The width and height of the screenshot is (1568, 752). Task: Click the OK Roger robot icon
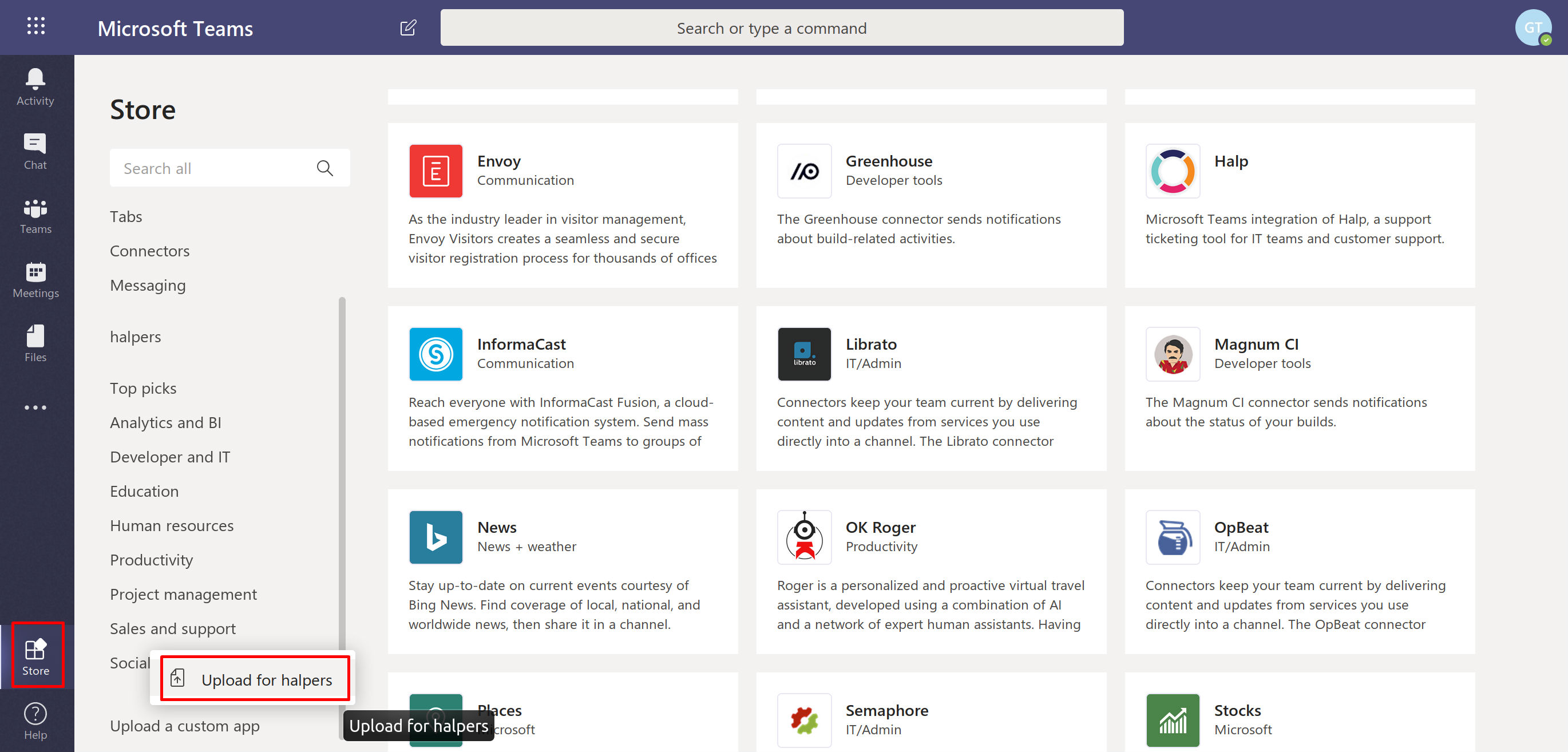[x=804, y=537]
